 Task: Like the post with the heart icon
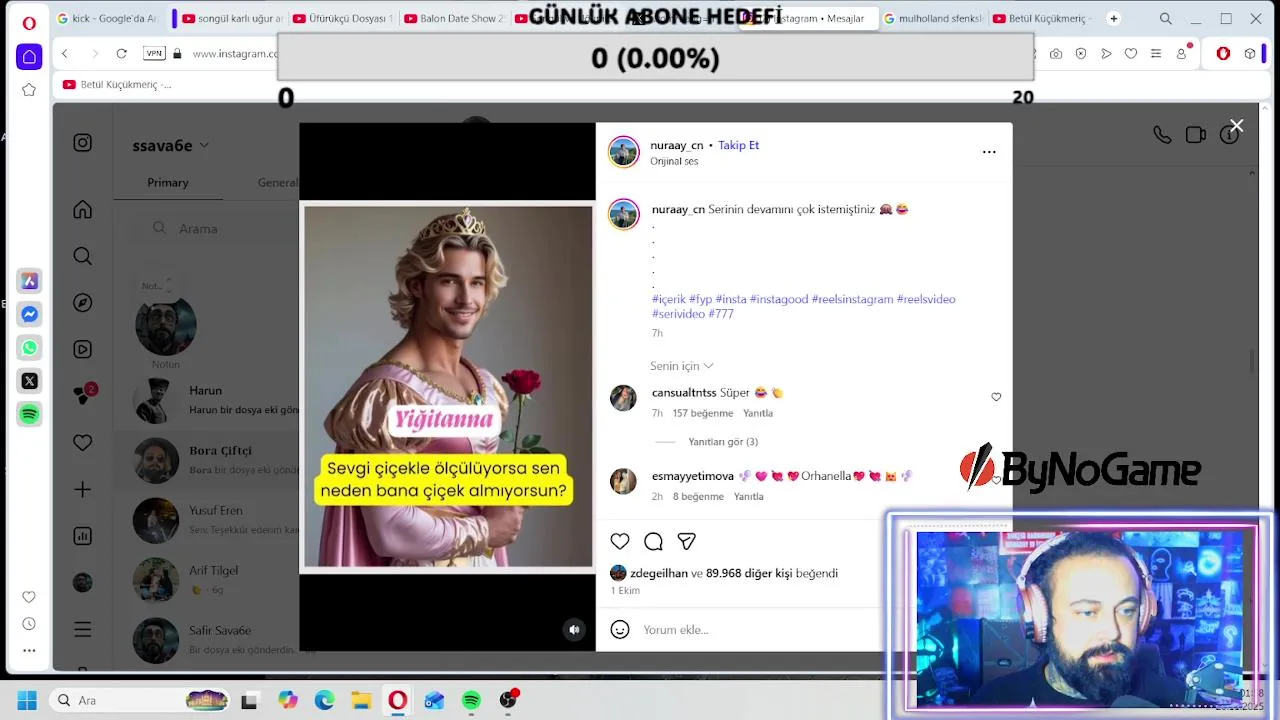click(620, 541)
